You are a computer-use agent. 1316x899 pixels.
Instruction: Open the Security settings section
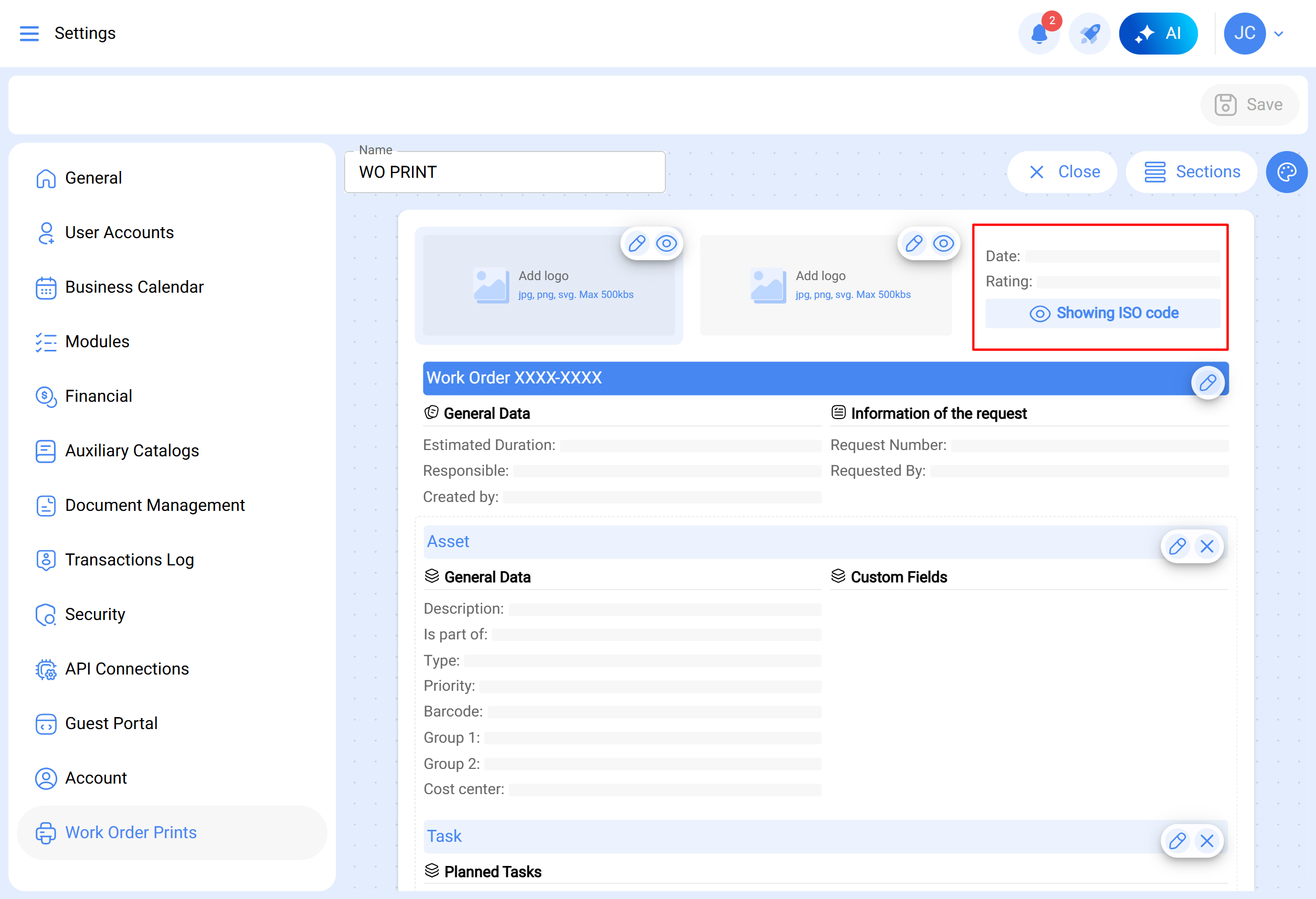click(95, 614)
